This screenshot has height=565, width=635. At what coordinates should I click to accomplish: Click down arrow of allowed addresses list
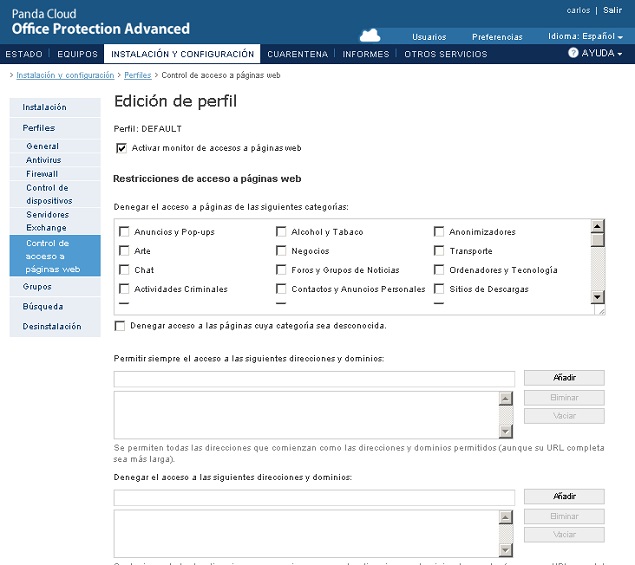(505, 431)
